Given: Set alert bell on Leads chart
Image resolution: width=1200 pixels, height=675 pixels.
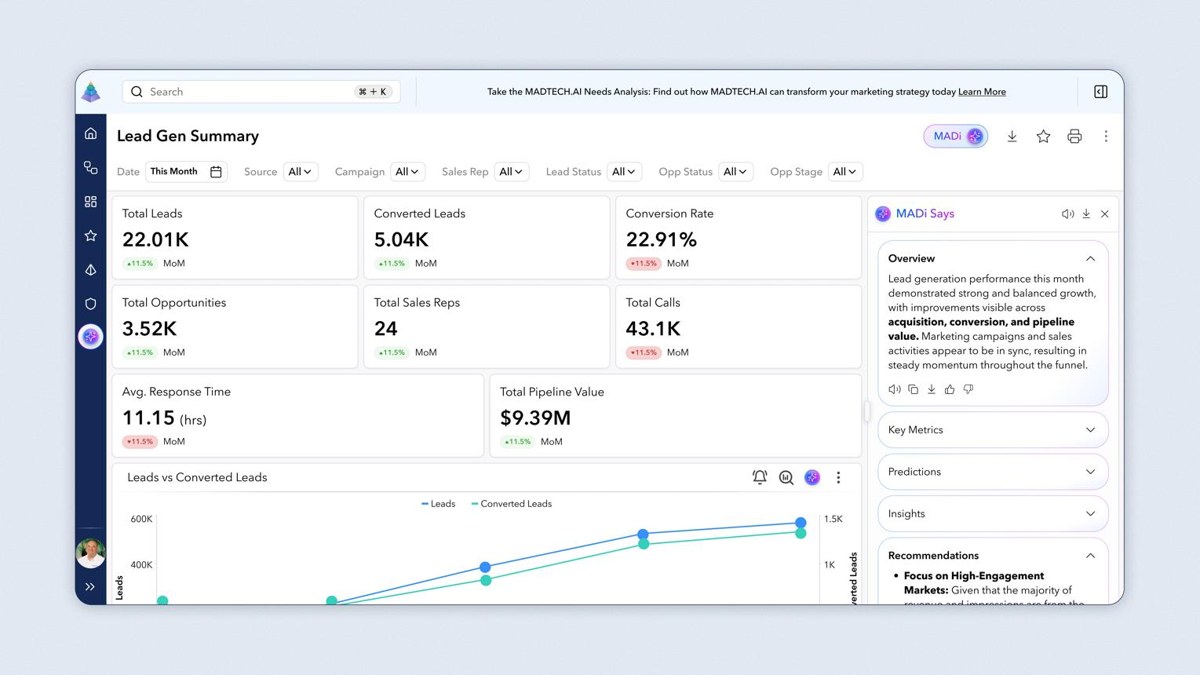Looking at the screenshot, I should (760, 478).
